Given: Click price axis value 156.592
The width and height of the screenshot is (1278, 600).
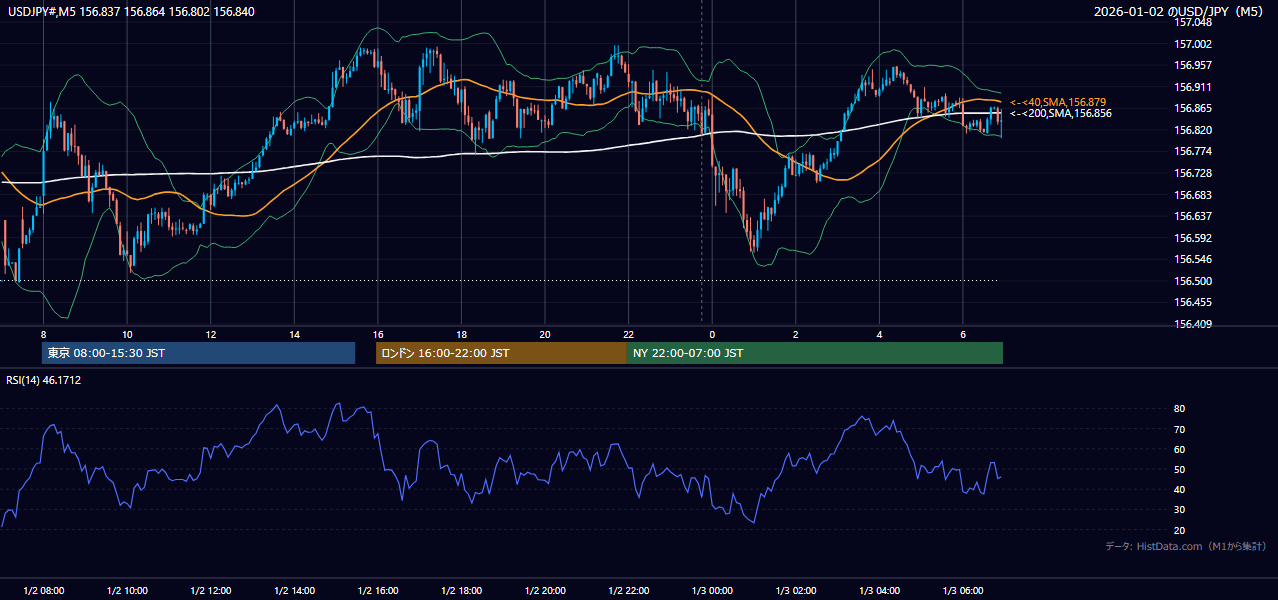Looking at the screenshot, I should 1193,238.
